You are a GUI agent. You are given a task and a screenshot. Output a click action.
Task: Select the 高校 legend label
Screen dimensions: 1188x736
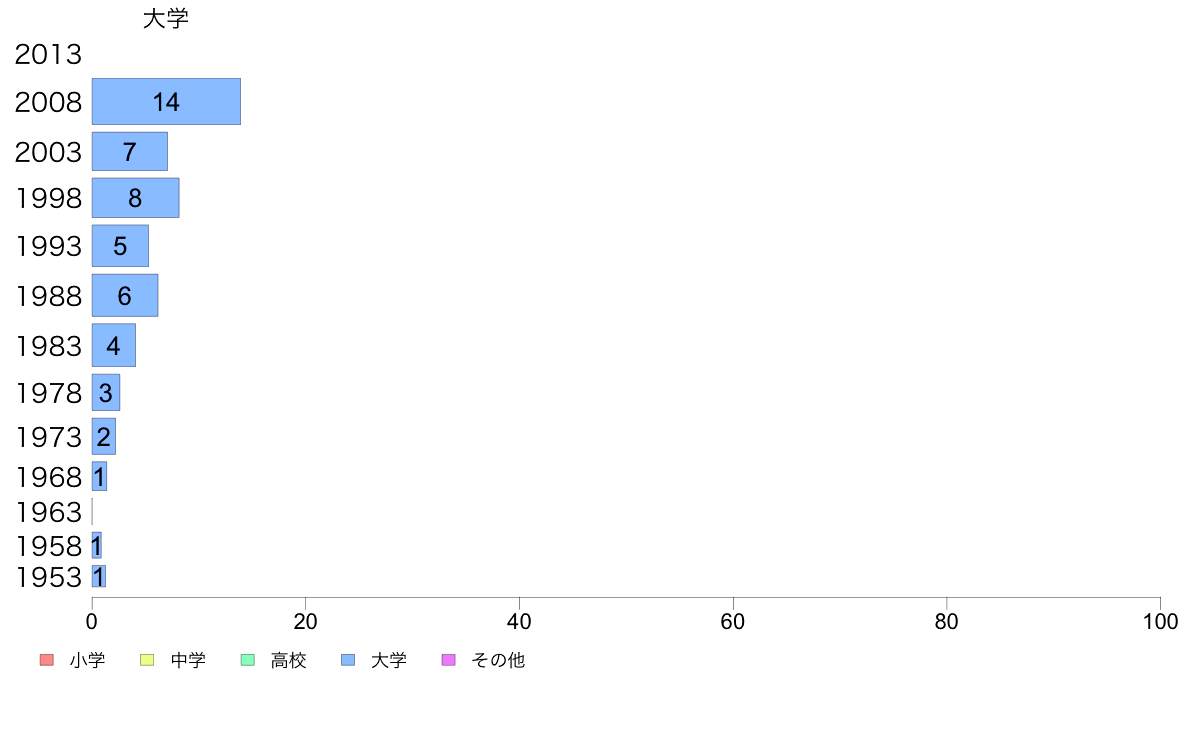click(x=289, y=660)
